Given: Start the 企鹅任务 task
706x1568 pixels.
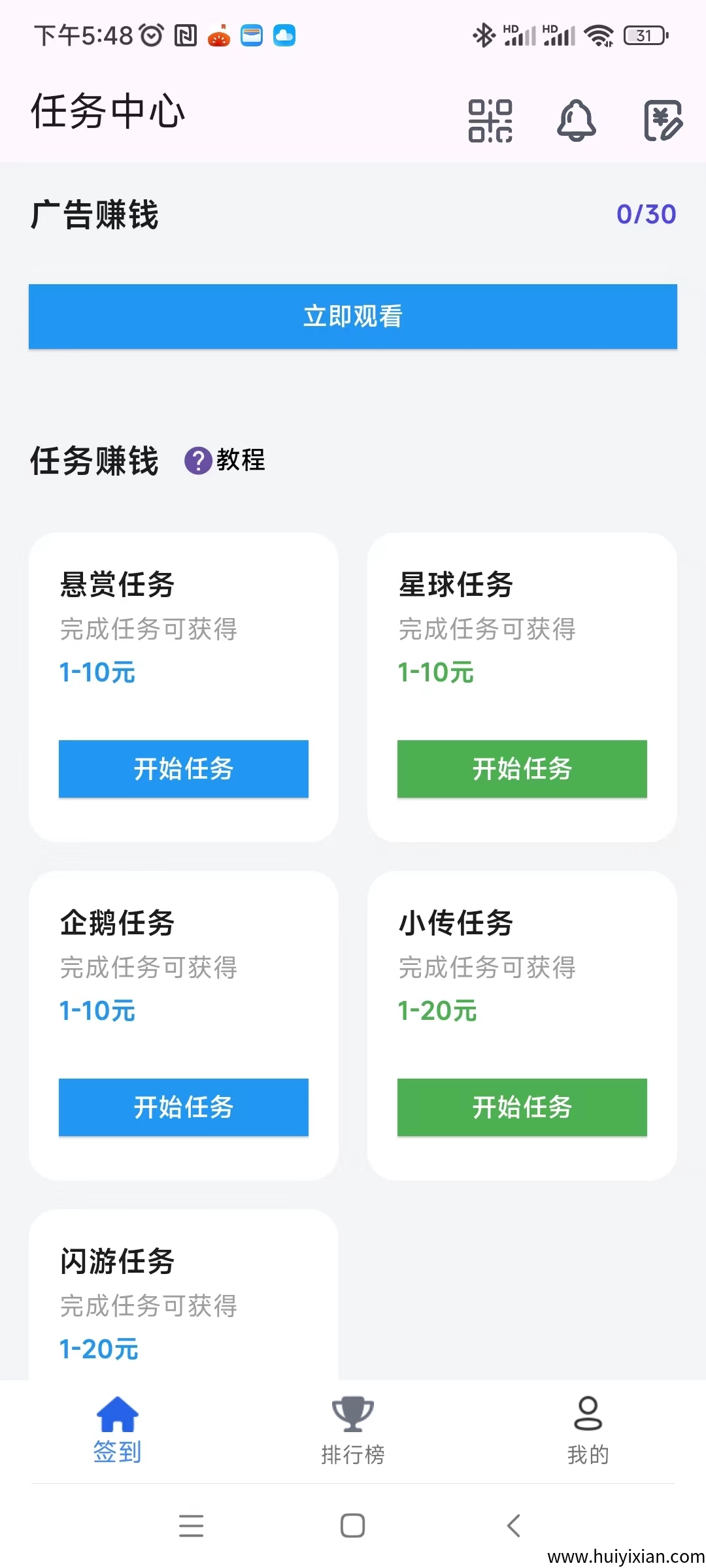Looking at the screenshot, I should (x=184, y=1107).
